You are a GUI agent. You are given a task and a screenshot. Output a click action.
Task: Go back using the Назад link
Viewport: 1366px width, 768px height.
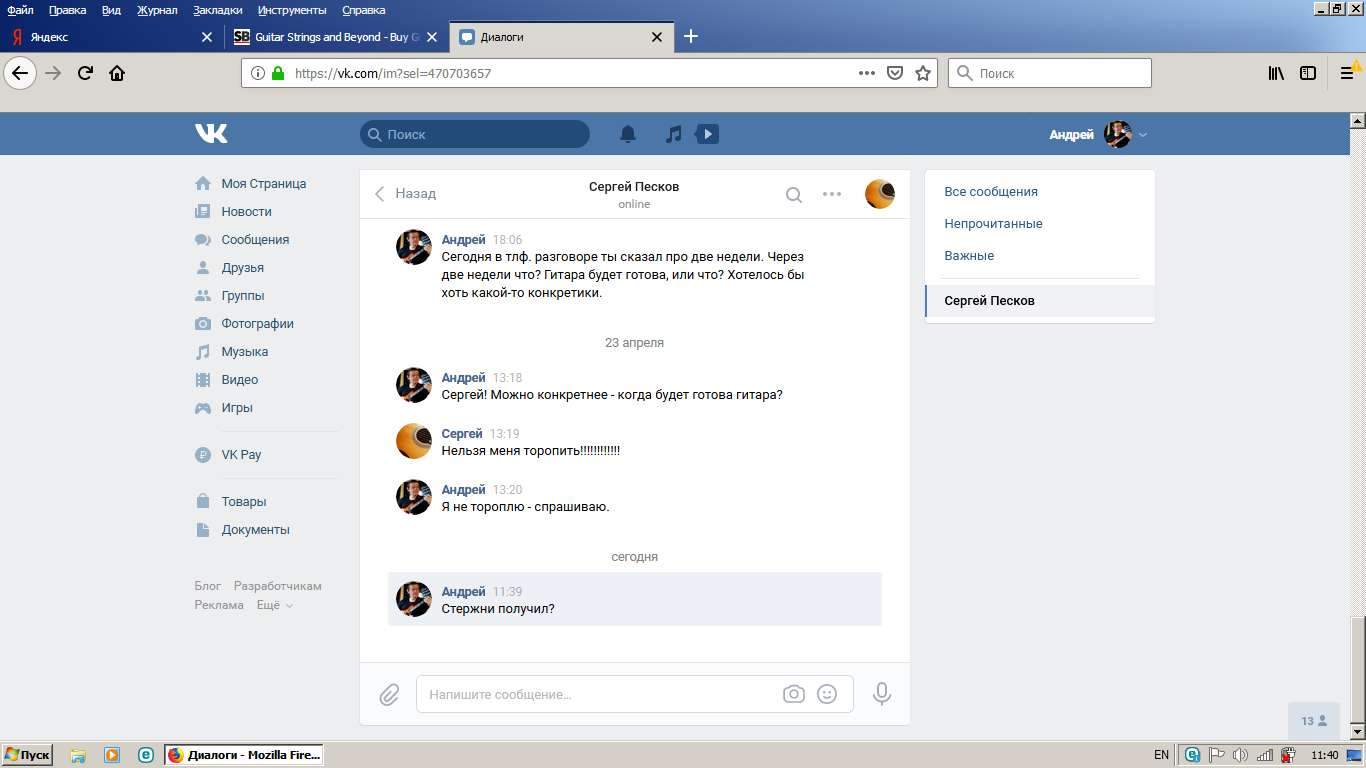[x=406, y=194]
